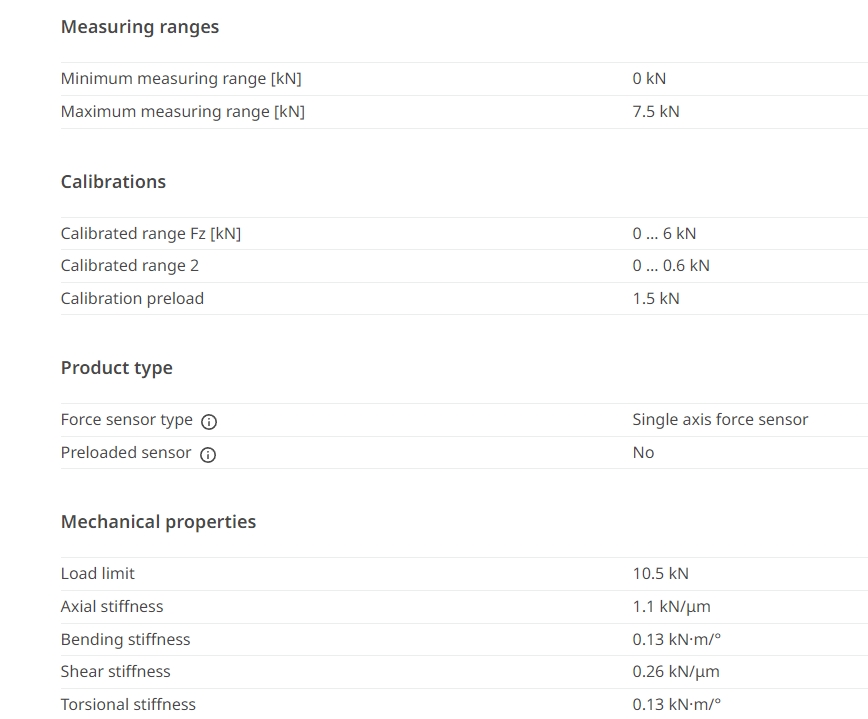Click the Torsional stiffness label
This screenshot has height=719, width=868.
click(128, 705)
